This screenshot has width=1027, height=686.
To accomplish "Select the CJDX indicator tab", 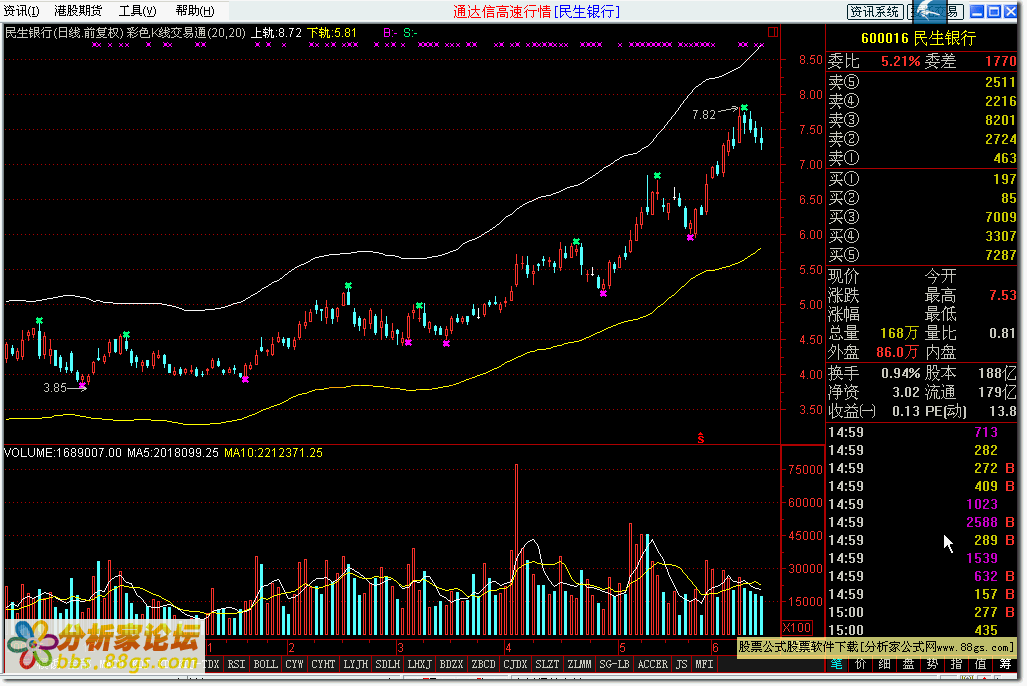I will click(515, 664).
